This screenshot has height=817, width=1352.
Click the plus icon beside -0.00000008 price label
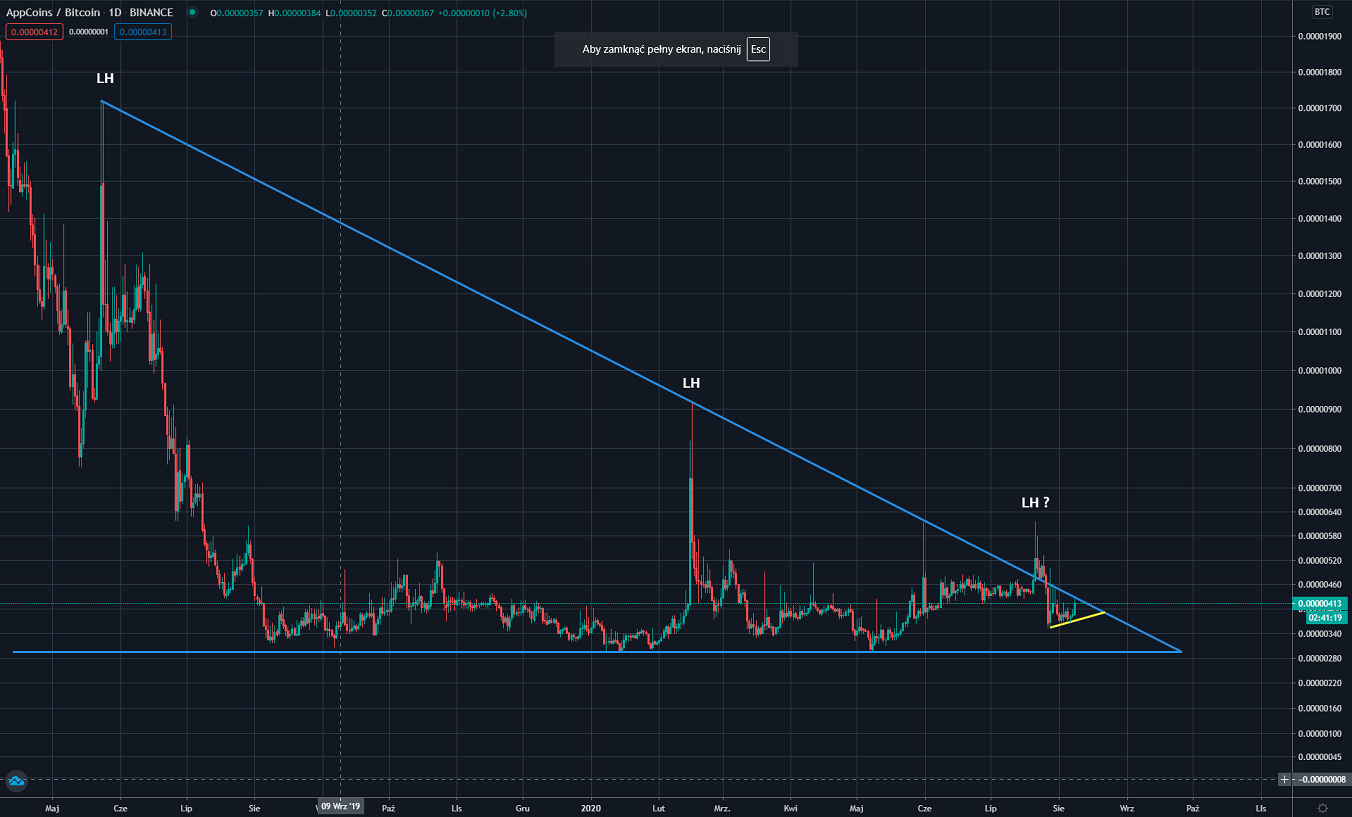coord(1284,779)
